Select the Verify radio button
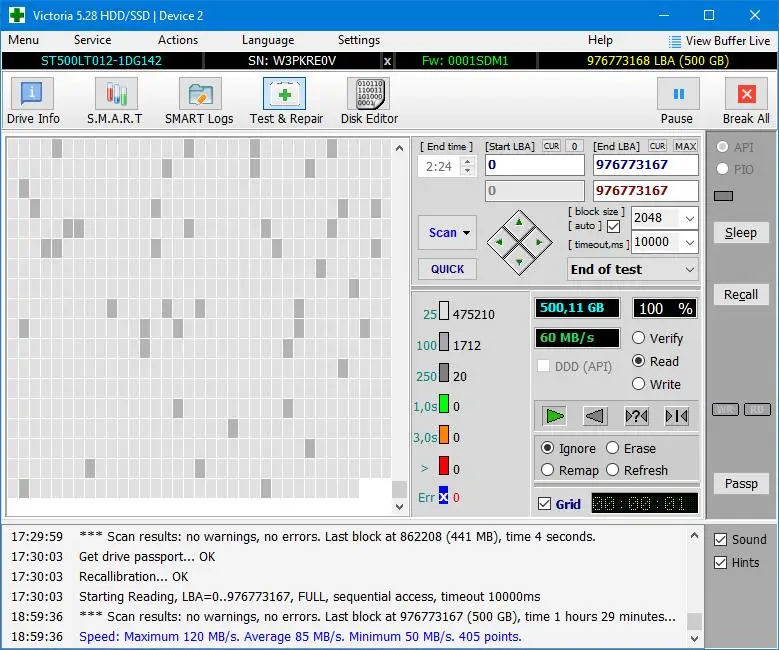Image resolution: width=779 pixels, height=650 pixels. 638,338
